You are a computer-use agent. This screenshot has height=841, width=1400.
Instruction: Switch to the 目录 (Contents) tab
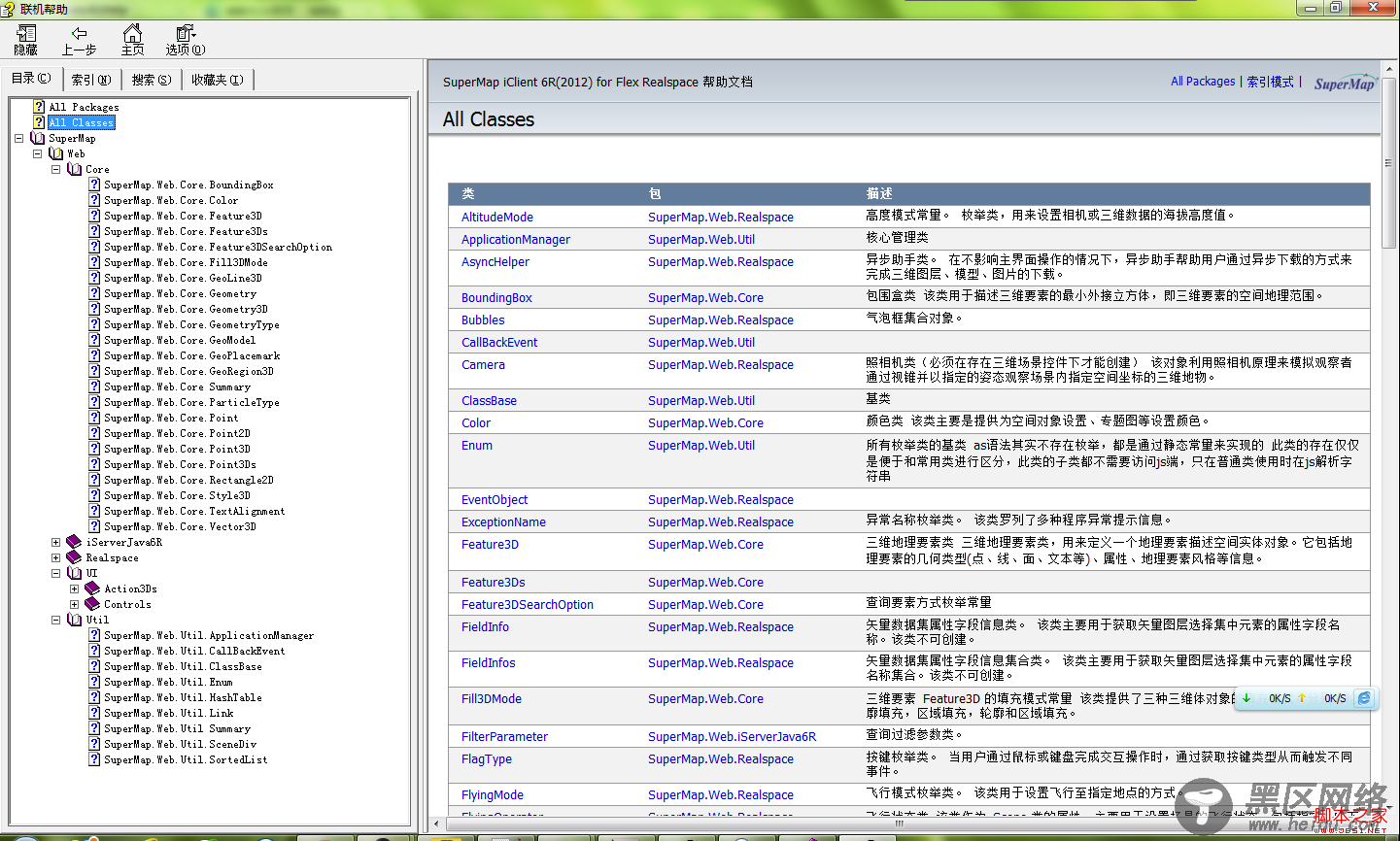pos(31,79)
